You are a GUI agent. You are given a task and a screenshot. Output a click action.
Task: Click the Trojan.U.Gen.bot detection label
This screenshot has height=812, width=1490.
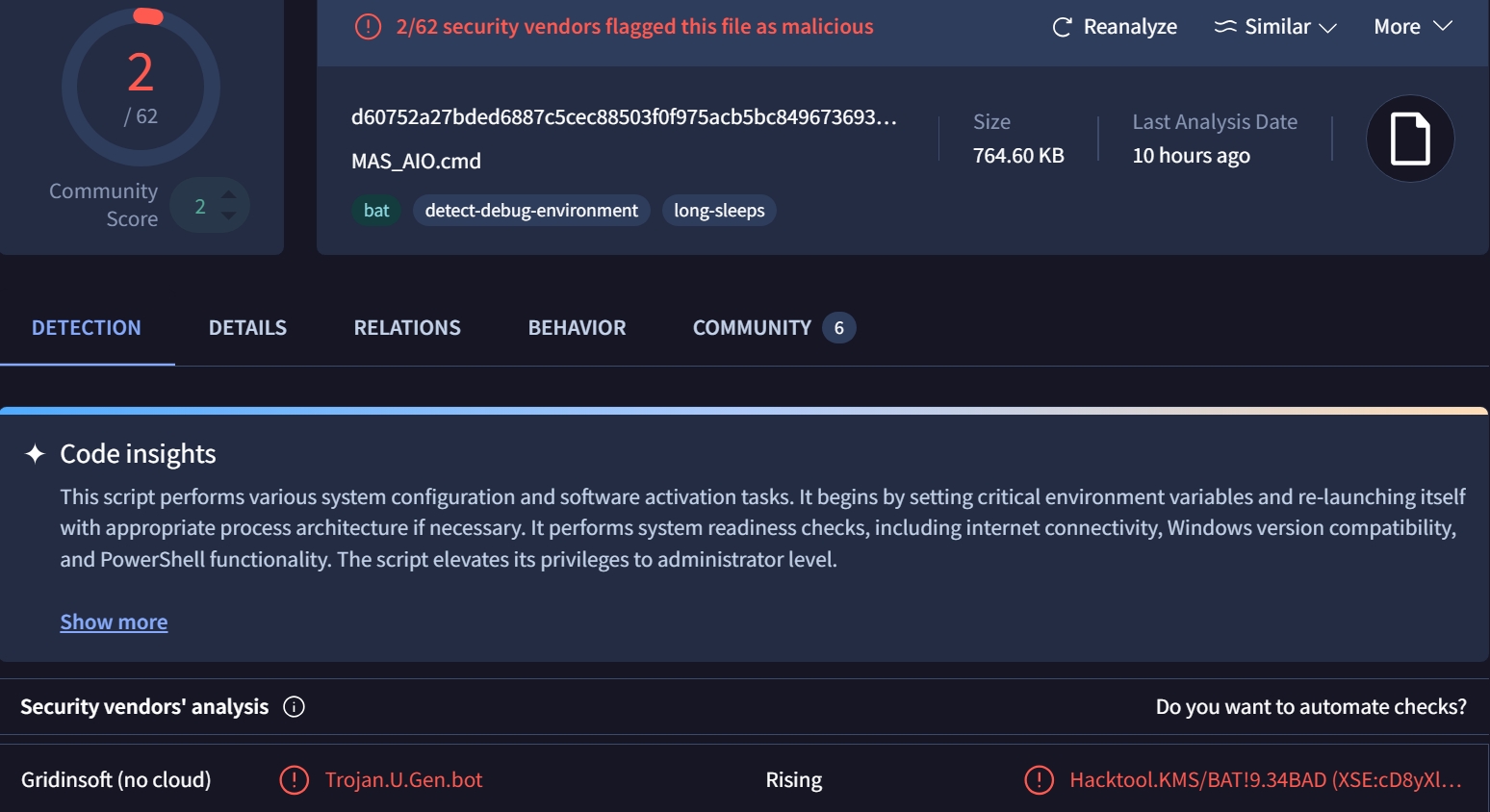click(x=403, y=780)
